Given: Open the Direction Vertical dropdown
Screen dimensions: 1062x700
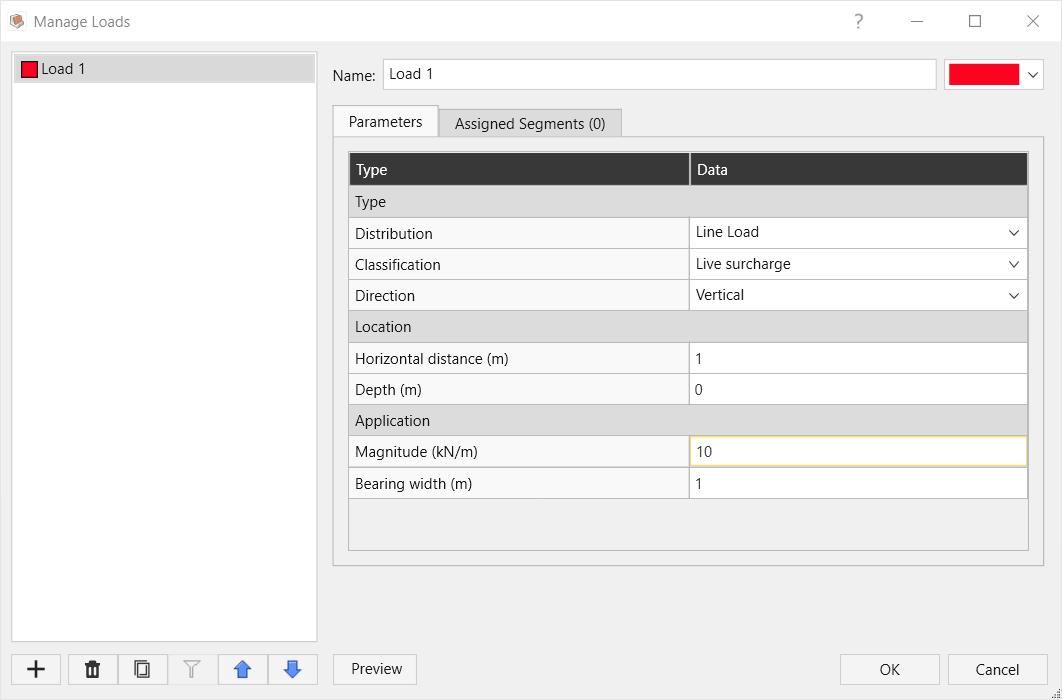Looking at the screenshot, I should pyautogui.click(x=858, y=295).
